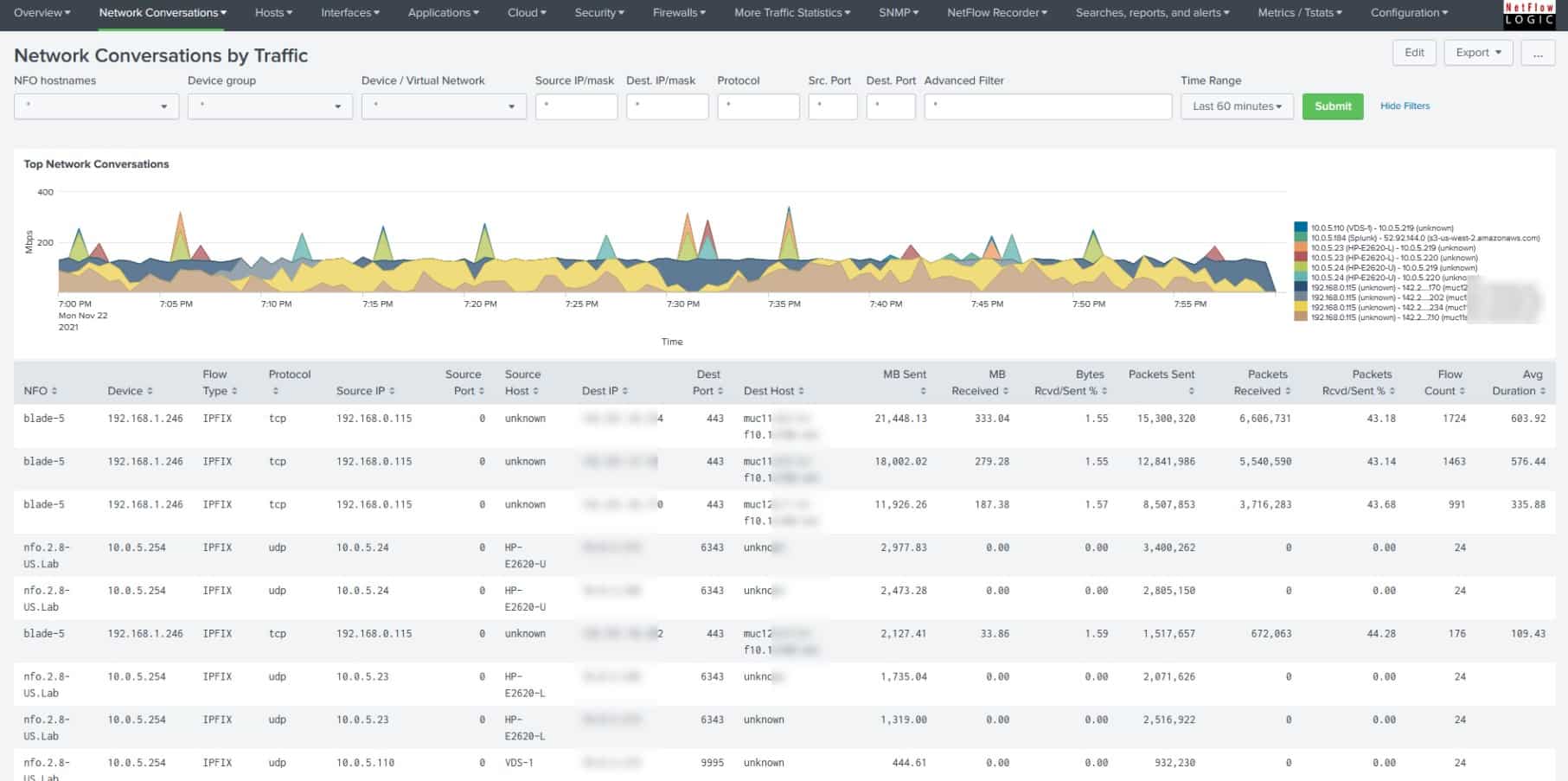The image size is (1568, 781).
Task: Expand the NFO hostnames dropdown
Action: (96, 106)
